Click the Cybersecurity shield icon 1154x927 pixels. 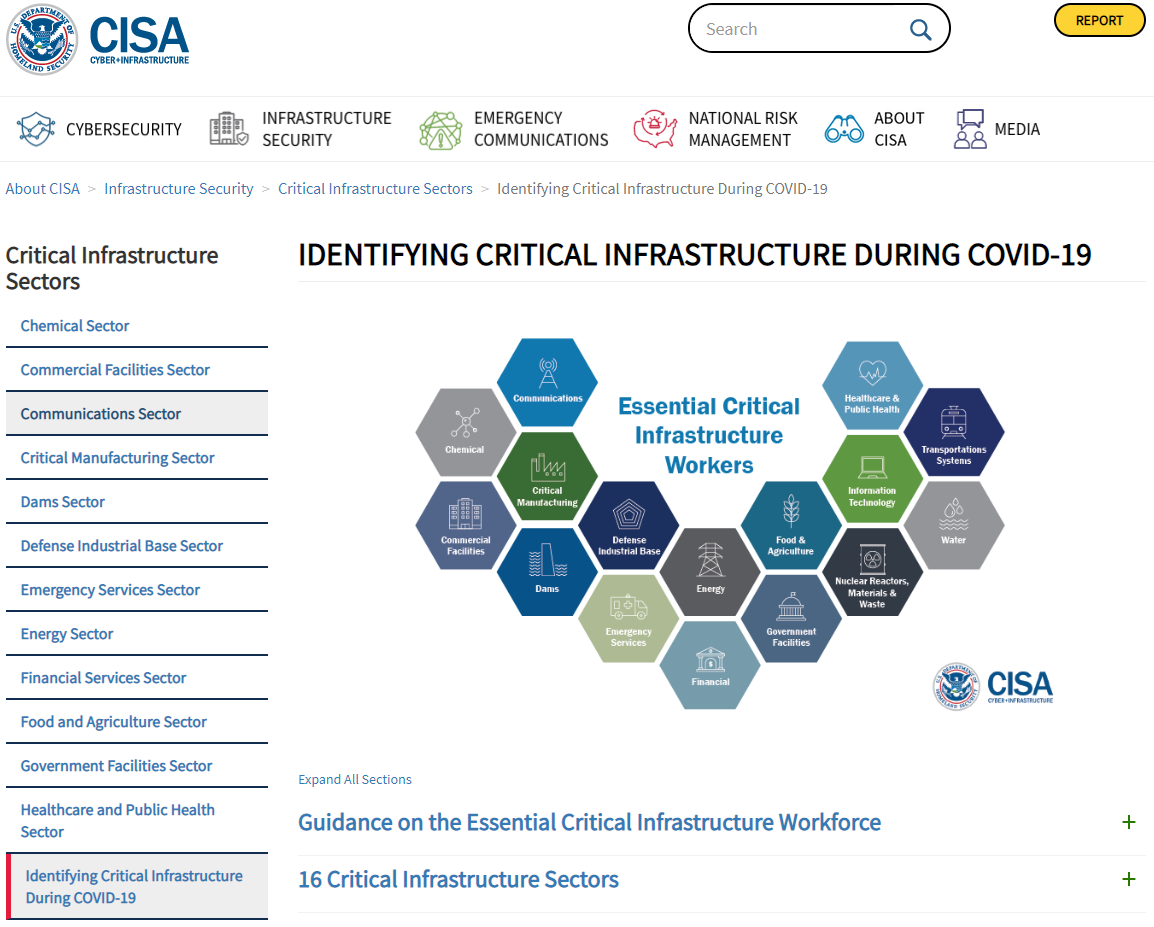pos(36,129)
